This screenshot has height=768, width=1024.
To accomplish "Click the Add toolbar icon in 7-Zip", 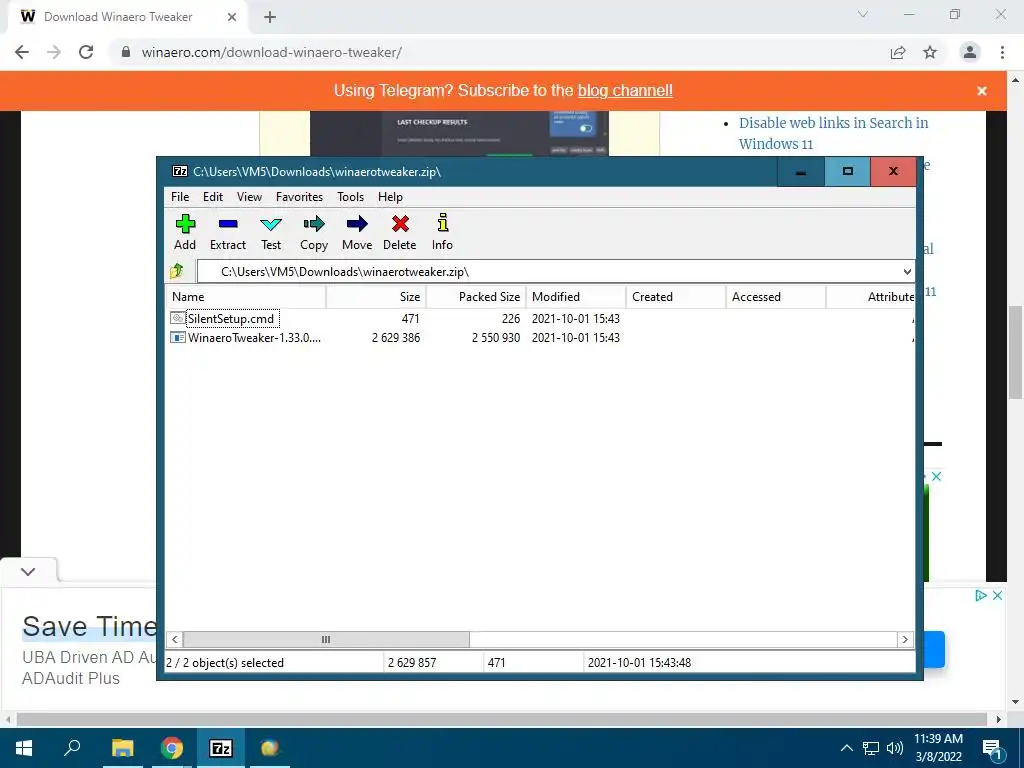I will (185, 232).
